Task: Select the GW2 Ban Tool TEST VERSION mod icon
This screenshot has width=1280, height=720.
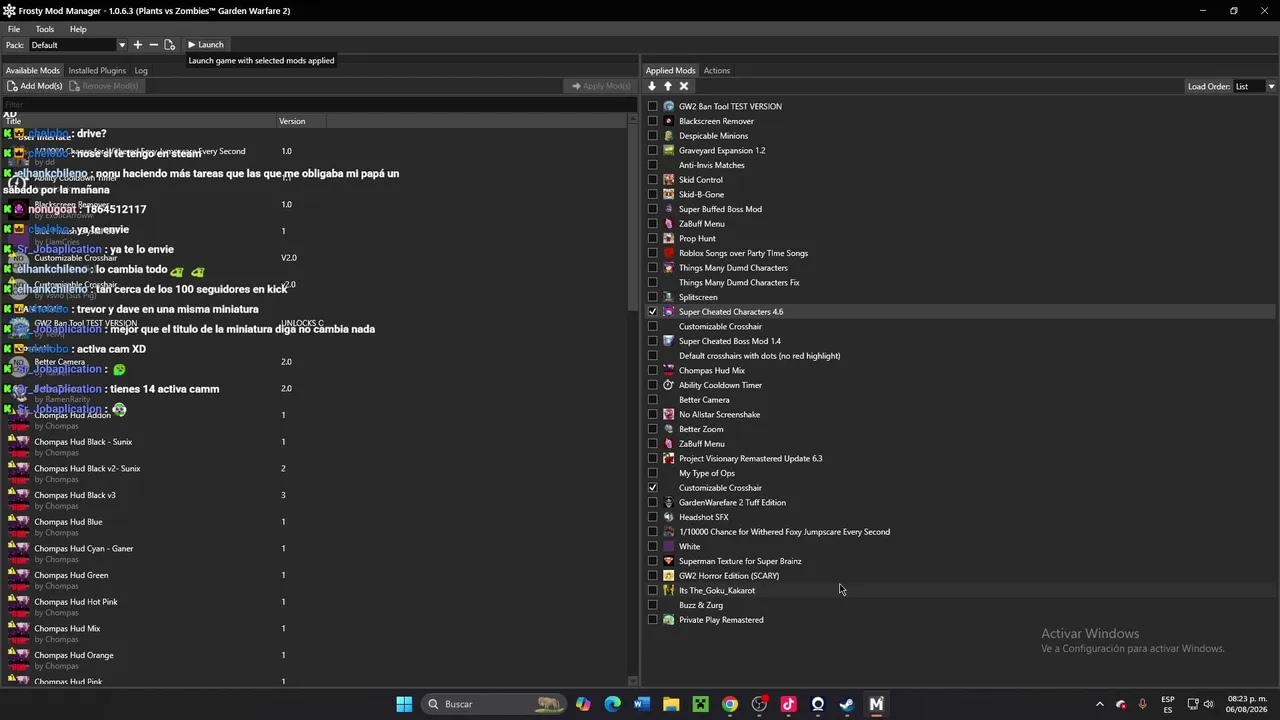Action: pos(669,106)
